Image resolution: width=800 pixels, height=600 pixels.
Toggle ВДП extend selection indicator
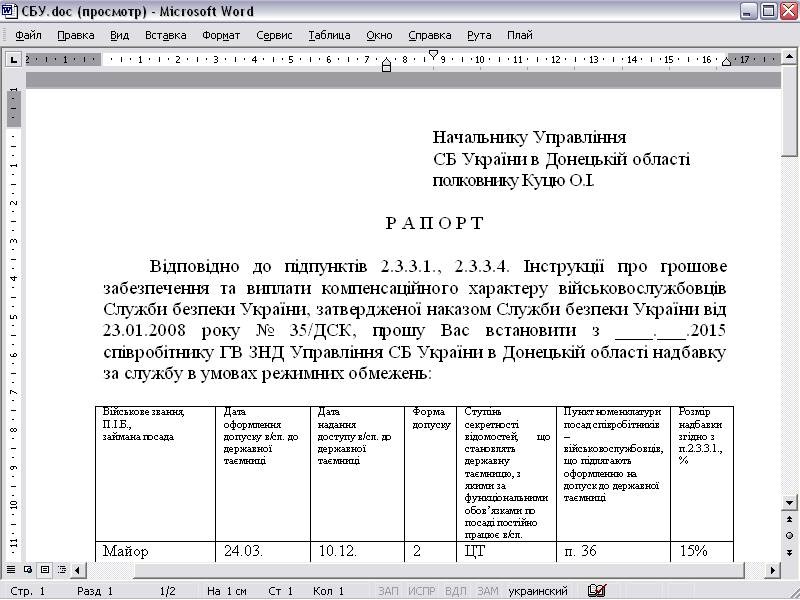(455, 591)
